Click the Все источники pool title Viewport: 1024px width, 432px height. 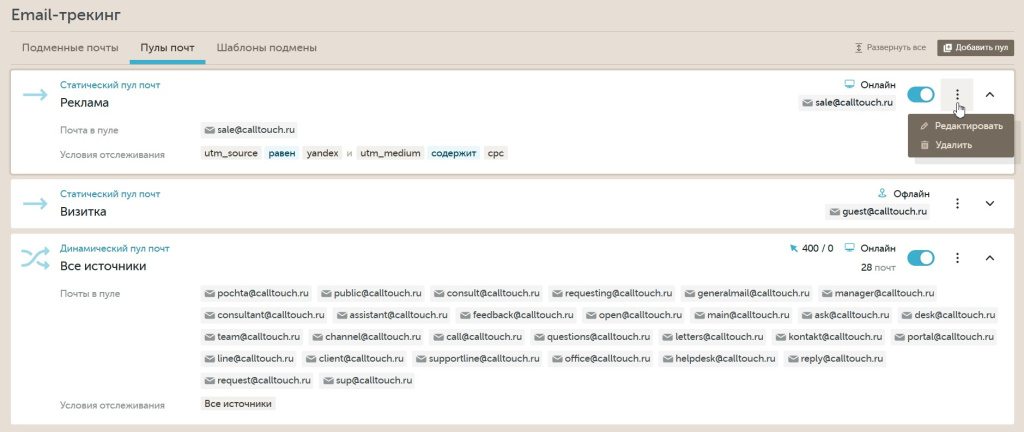click(x=103, y=266)
